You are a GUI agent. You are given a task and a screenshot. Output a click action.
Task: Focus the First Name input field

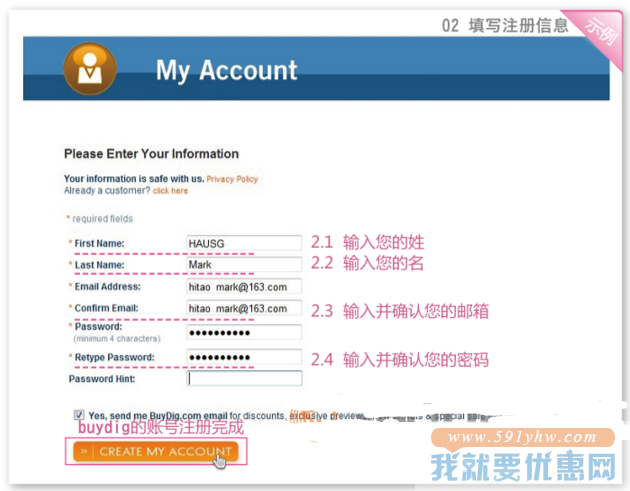click(244, 243)
